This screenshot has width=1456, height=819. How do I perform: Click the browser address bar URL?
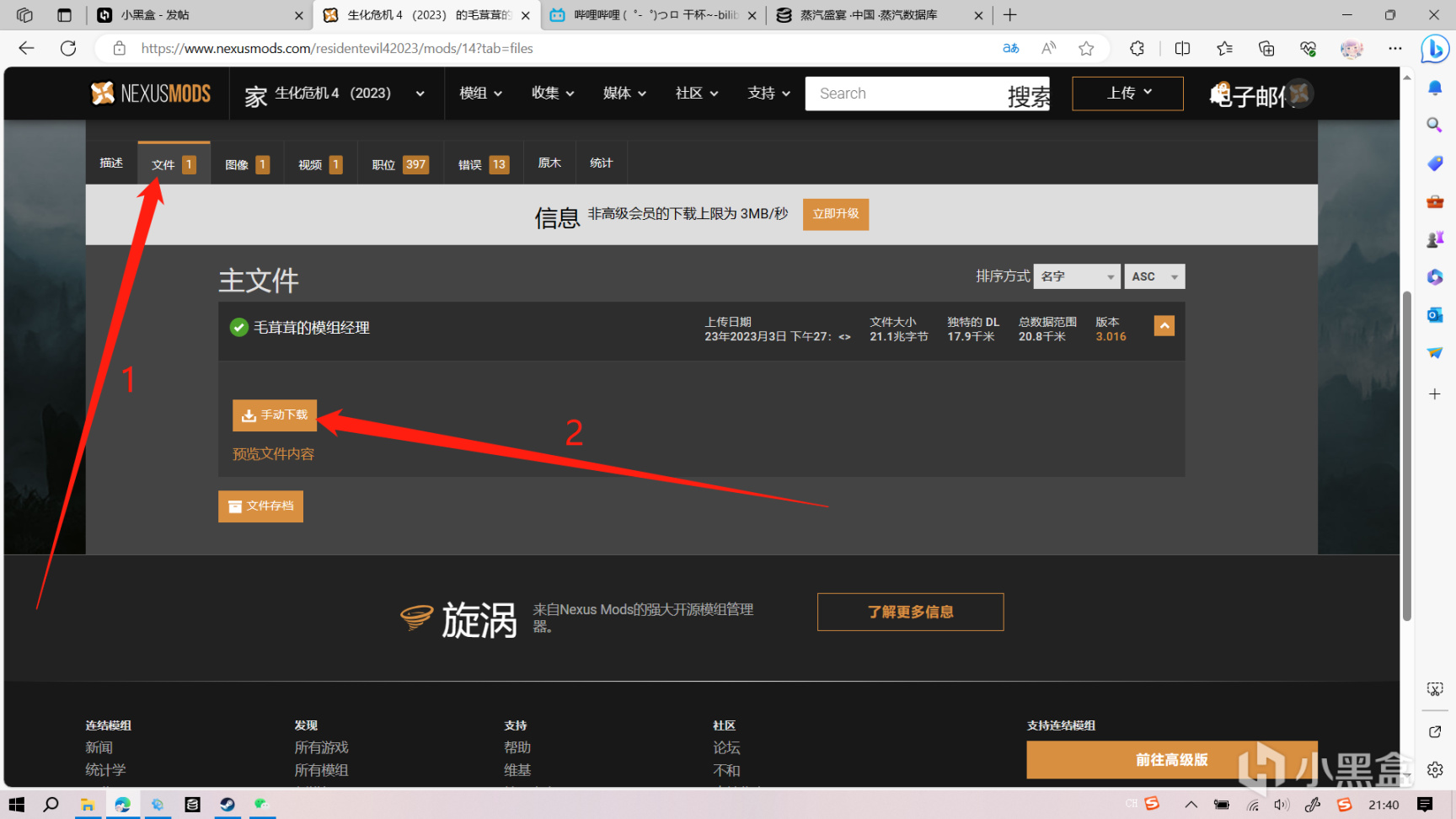(337, 48)
